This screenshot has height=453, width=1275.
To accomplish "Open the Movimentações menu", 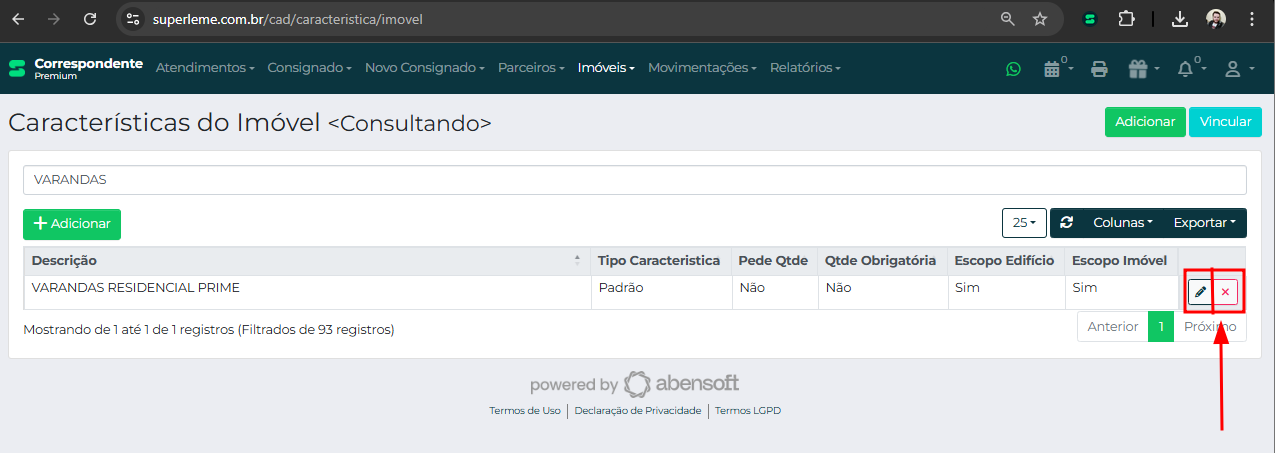I will click(703, 68).
